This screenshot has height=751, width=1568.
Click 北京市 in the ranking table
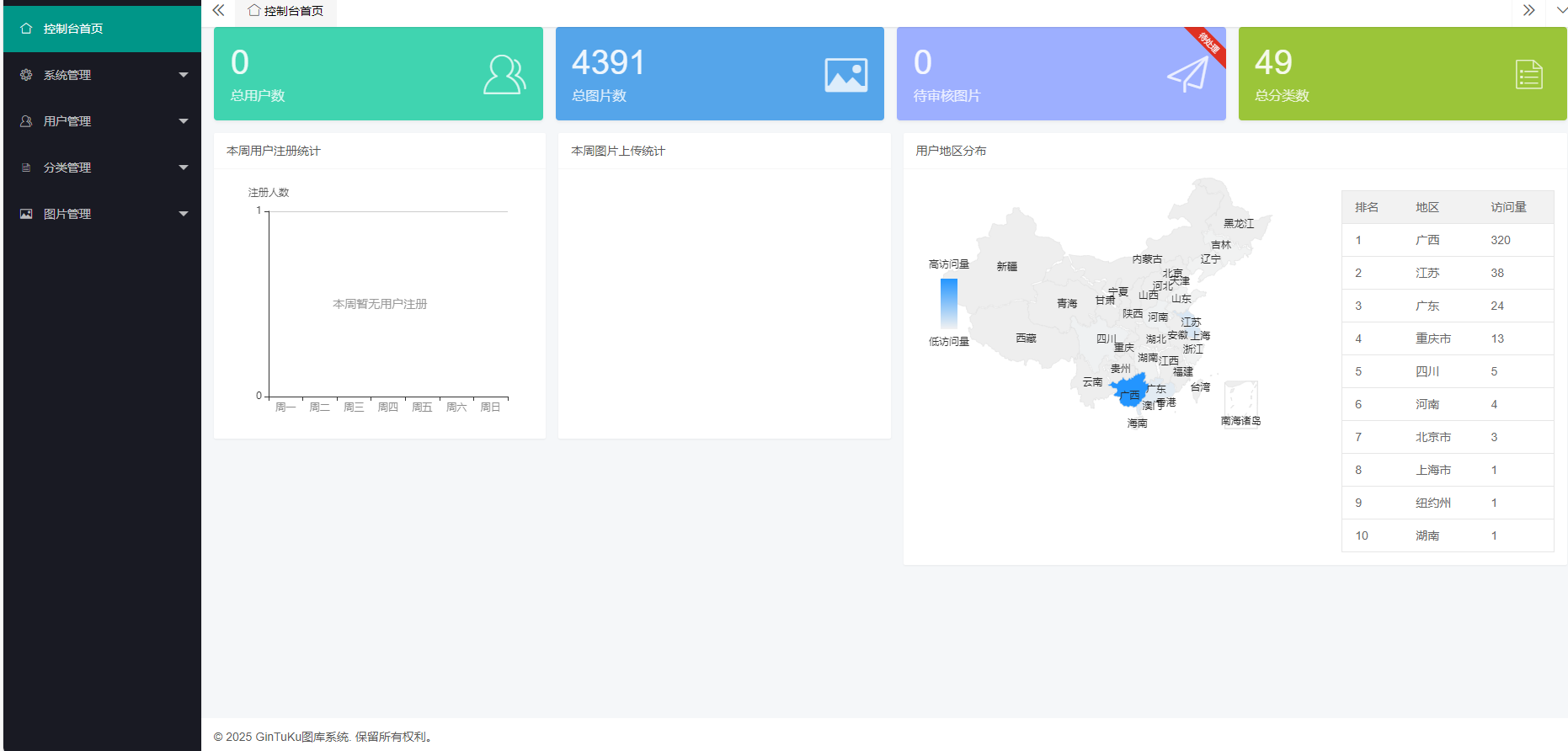1433,437
